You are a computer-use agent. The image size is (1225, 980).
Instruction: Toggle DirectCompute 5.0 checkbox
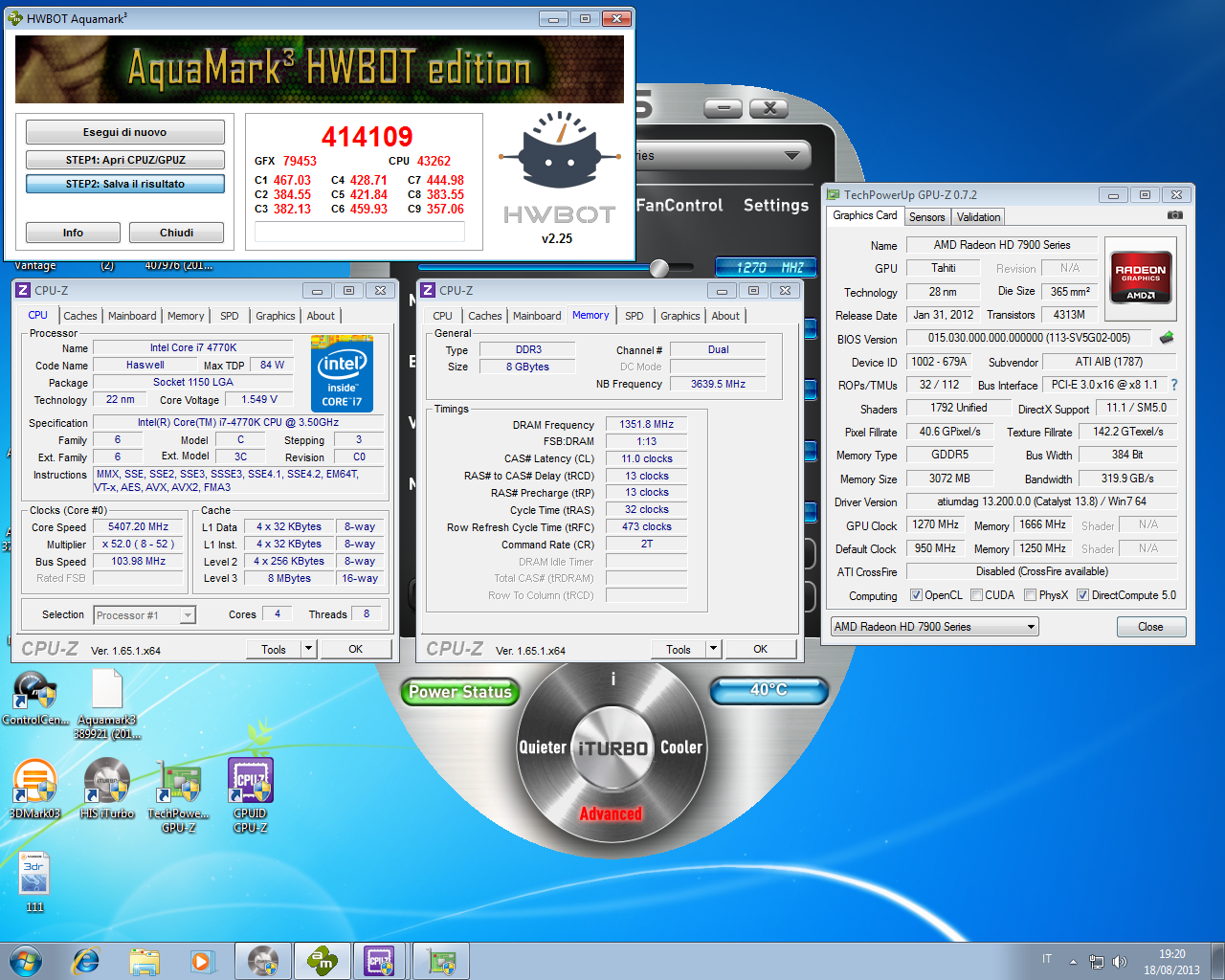pyautogui.click(x=1082, y=595)
